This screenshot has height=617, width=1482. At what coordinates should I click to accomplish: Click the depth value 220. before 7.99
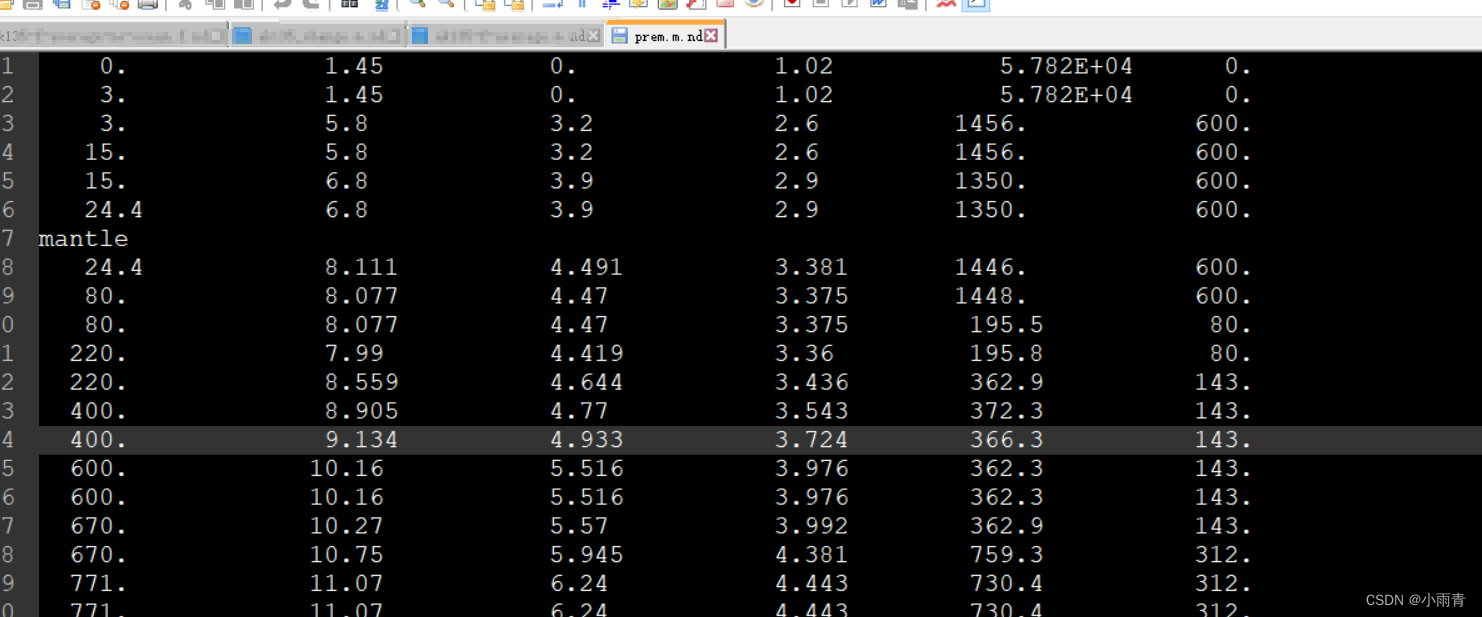[x=98, y=354]
